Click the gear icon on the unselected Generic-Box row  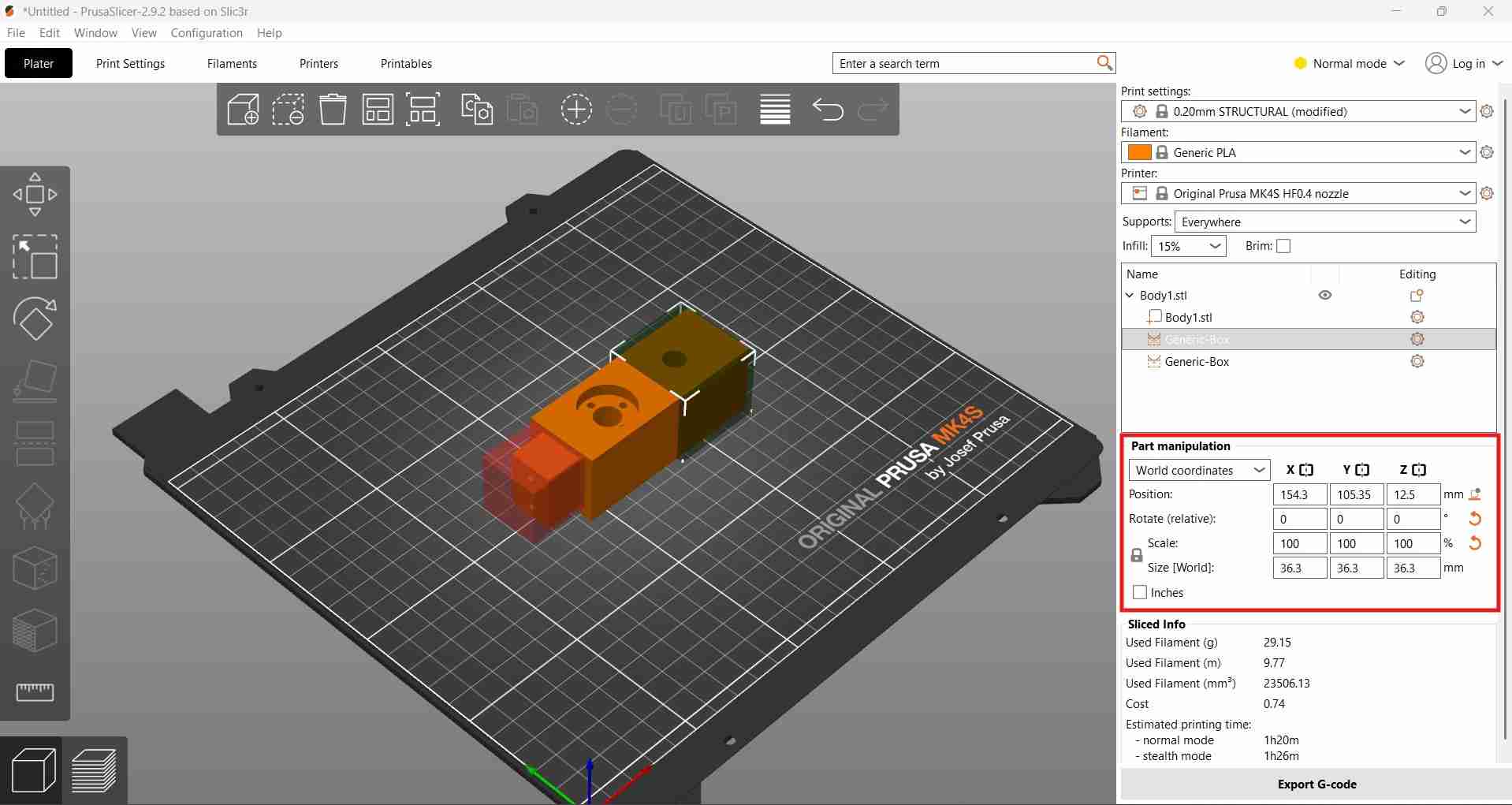1417,361
